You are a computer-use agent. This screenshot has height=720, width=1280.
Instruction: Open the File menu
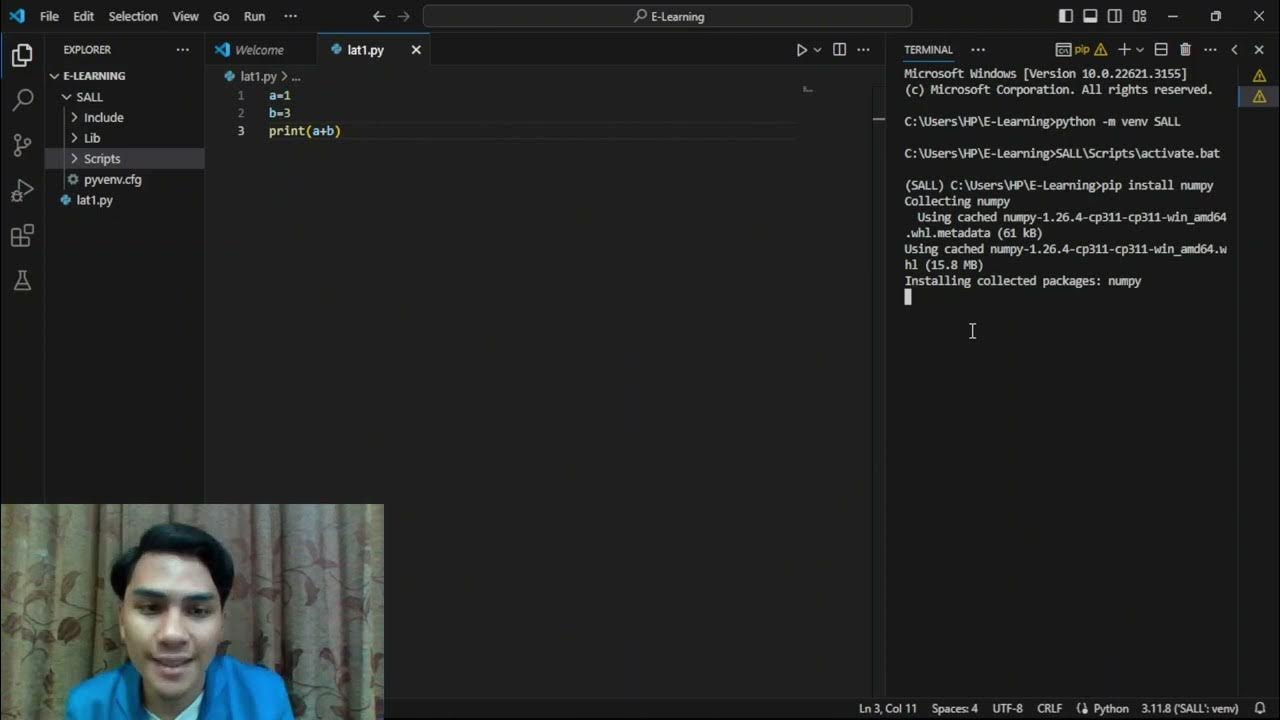(49, 16)
